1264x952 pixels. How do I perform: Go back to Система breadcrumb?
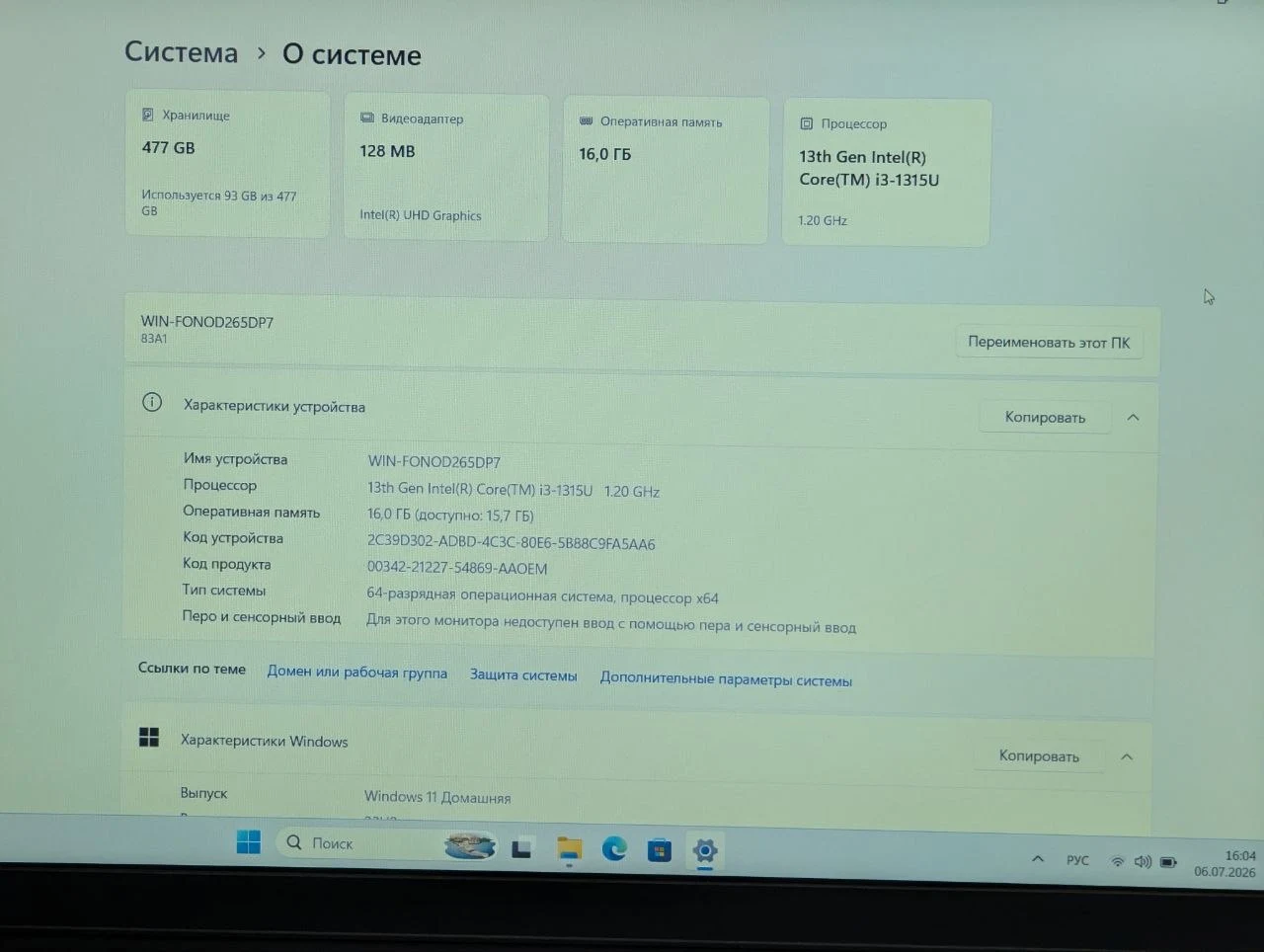[182, 52]
